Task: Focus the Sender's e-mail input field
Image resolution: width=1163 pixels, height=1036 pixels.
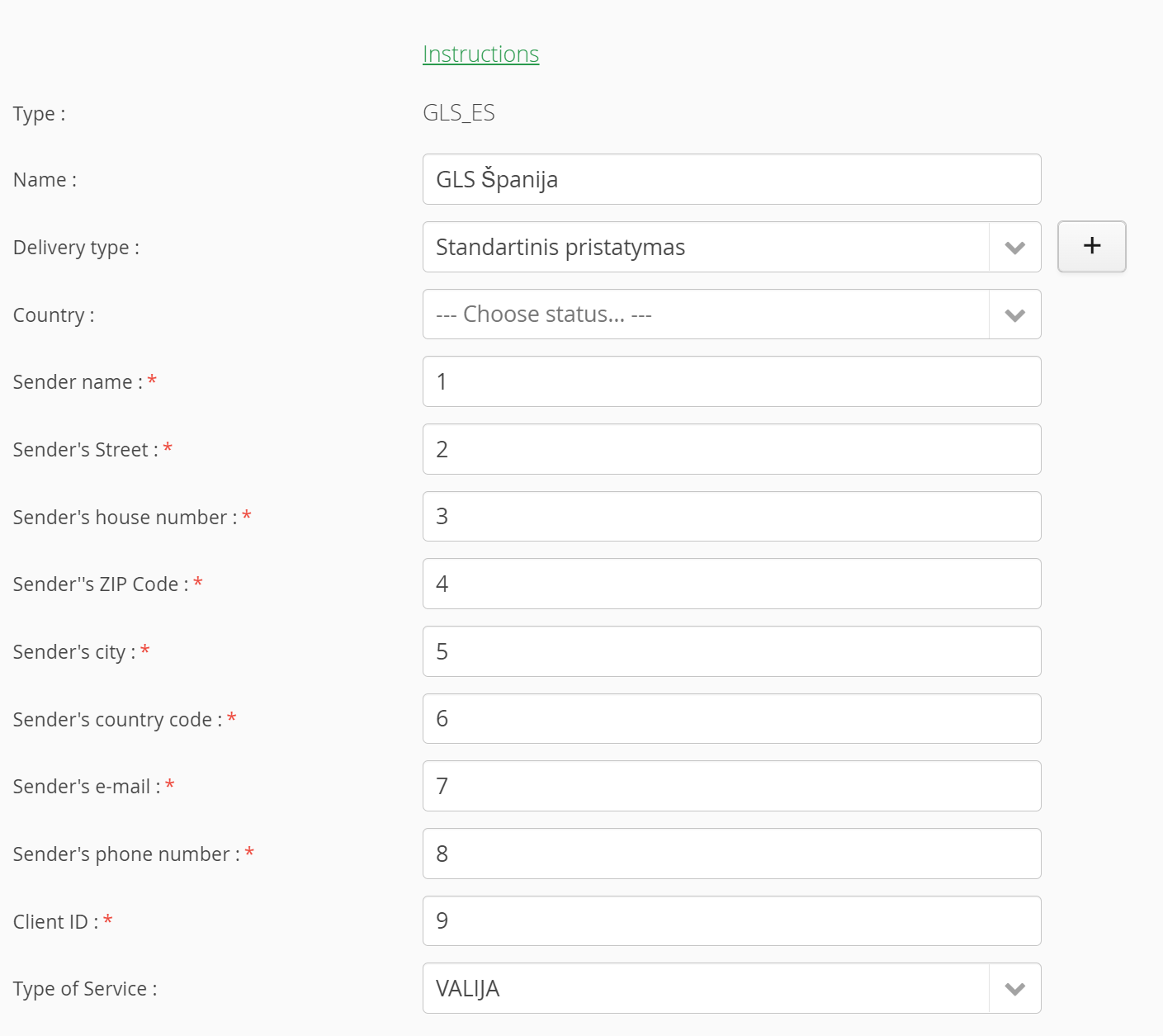Action: click(732, 786)
